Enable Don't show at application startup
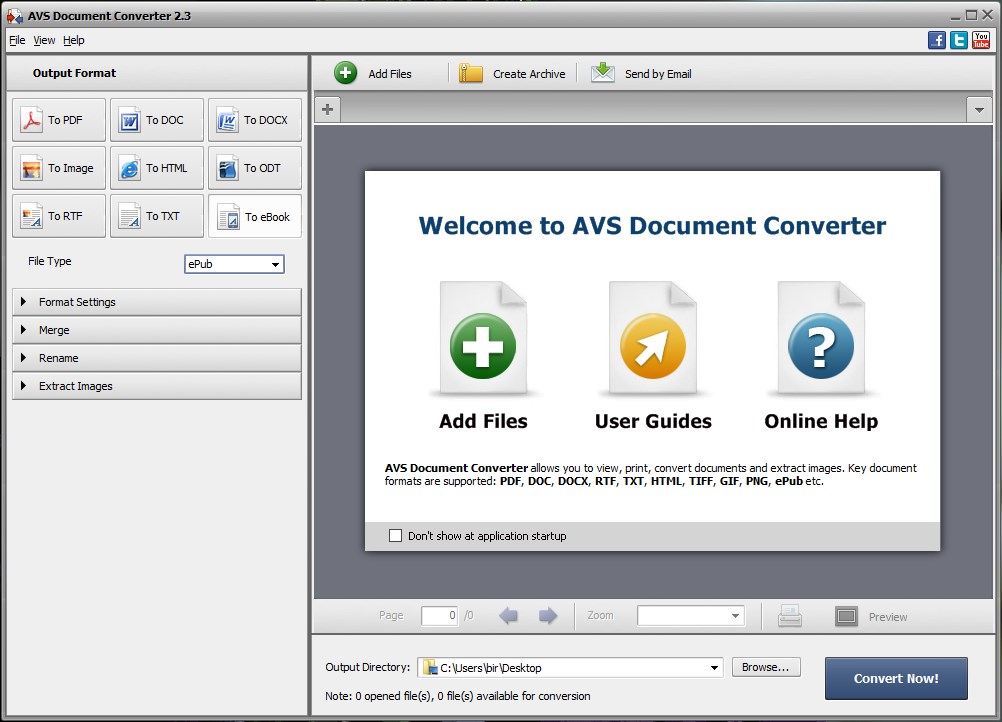Screen dimensions: 1002x722 396,536
